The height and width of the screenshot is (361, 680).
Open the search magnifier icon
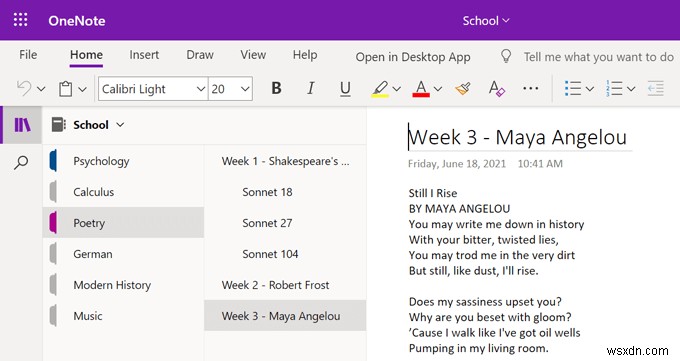point(21,163)
